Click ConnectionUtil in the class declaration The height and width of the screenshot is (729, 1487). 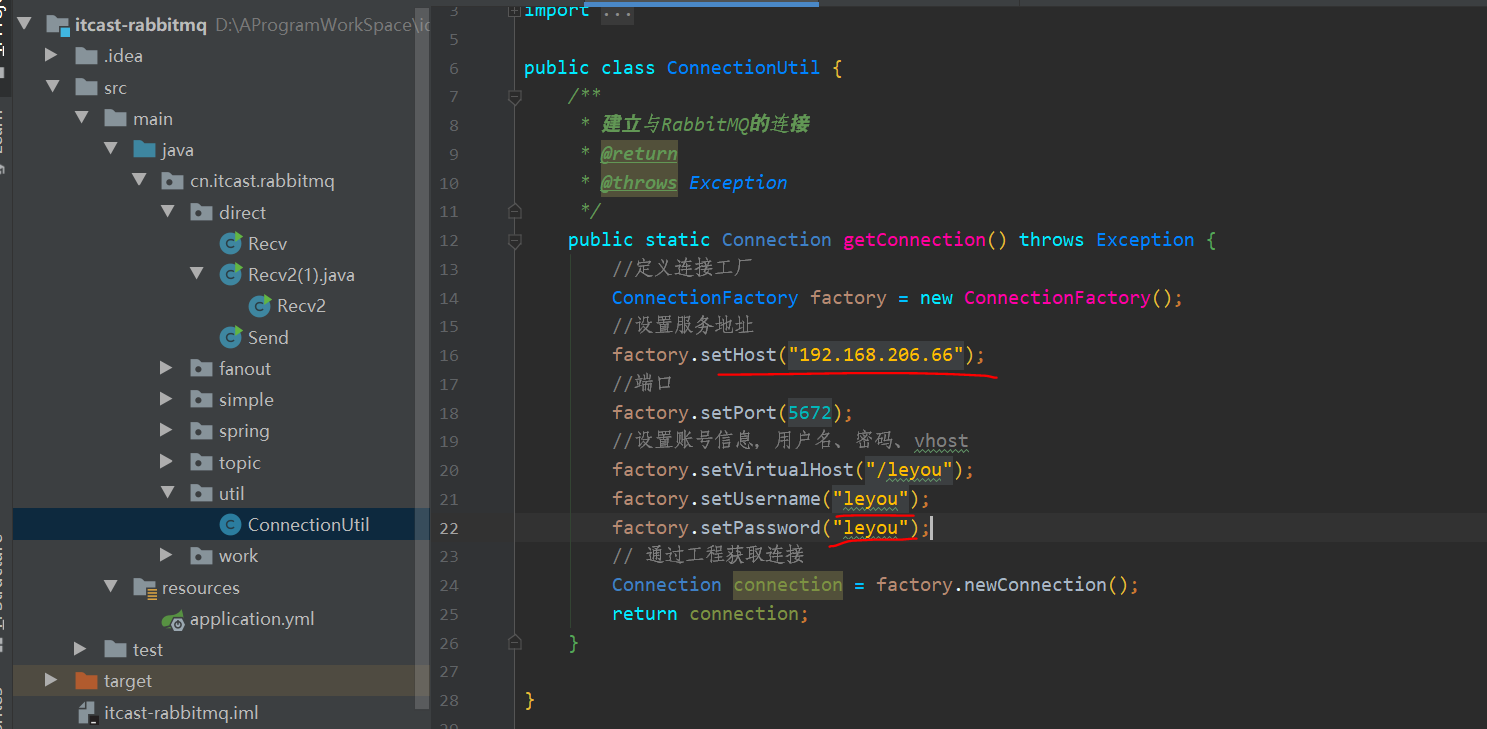tap(743, 68)
